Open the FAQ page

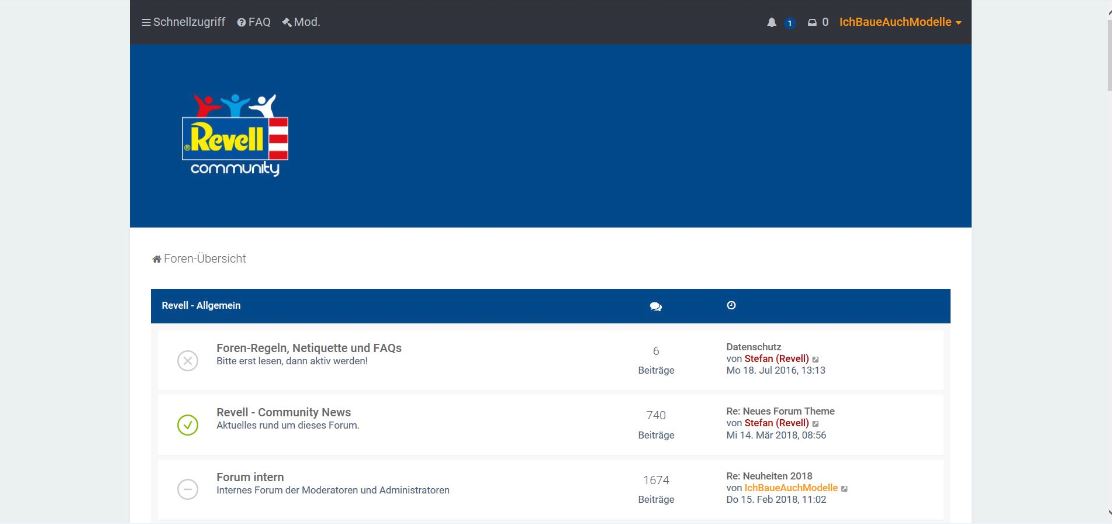254,22
